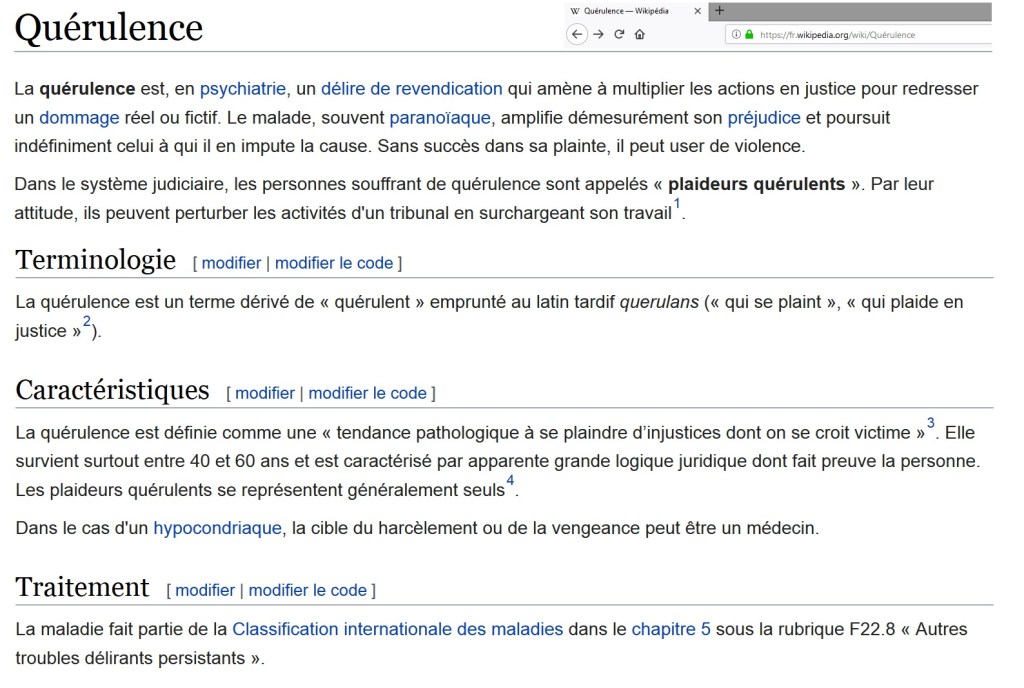Click the forward navigation arrow

pyautogui.click(x=596, y=32)
